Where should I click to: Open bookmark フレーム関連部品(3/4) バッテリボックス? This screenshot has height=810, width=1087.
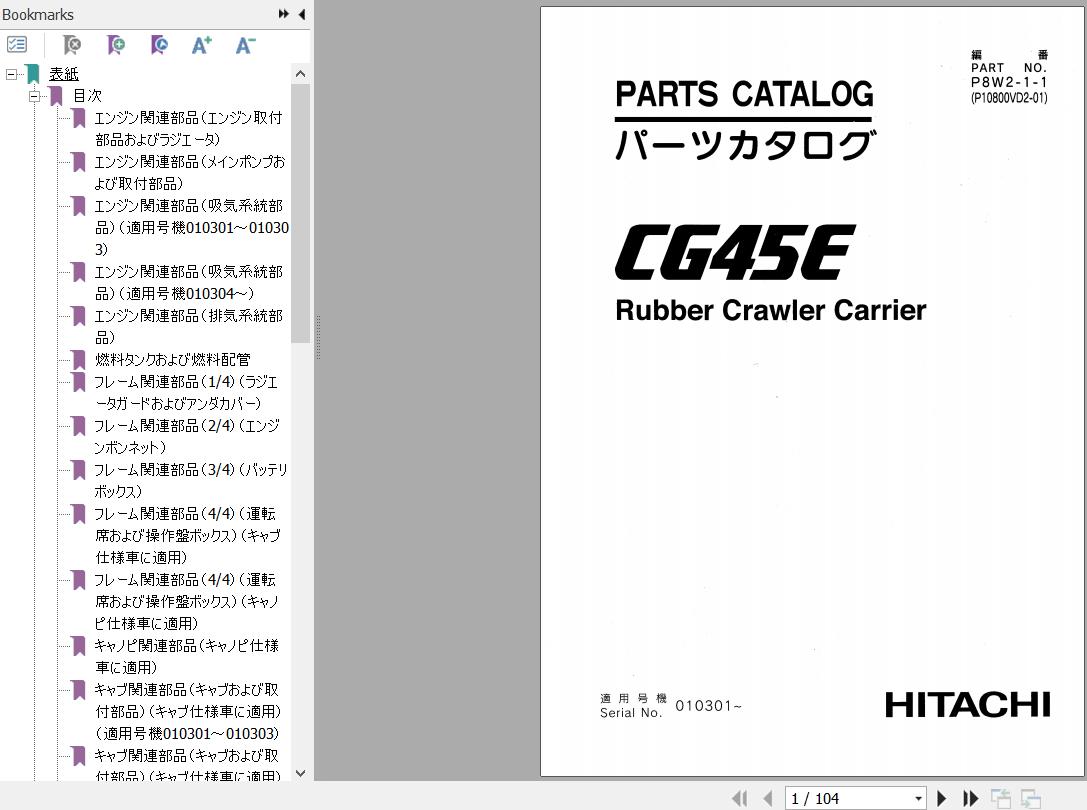point(191,480)
